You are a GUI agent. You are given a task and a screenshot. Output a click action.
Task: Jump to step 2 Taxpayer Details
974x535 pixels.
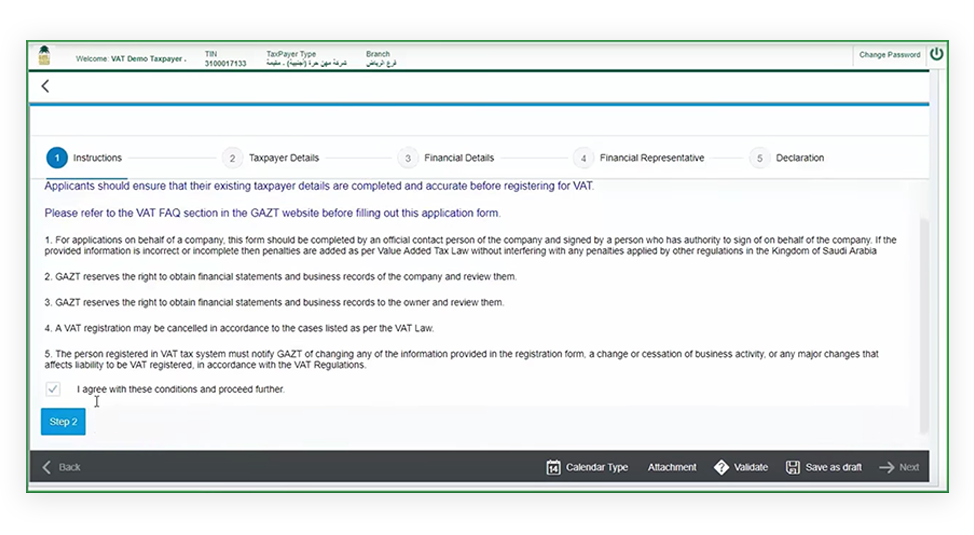pos(232,158)
